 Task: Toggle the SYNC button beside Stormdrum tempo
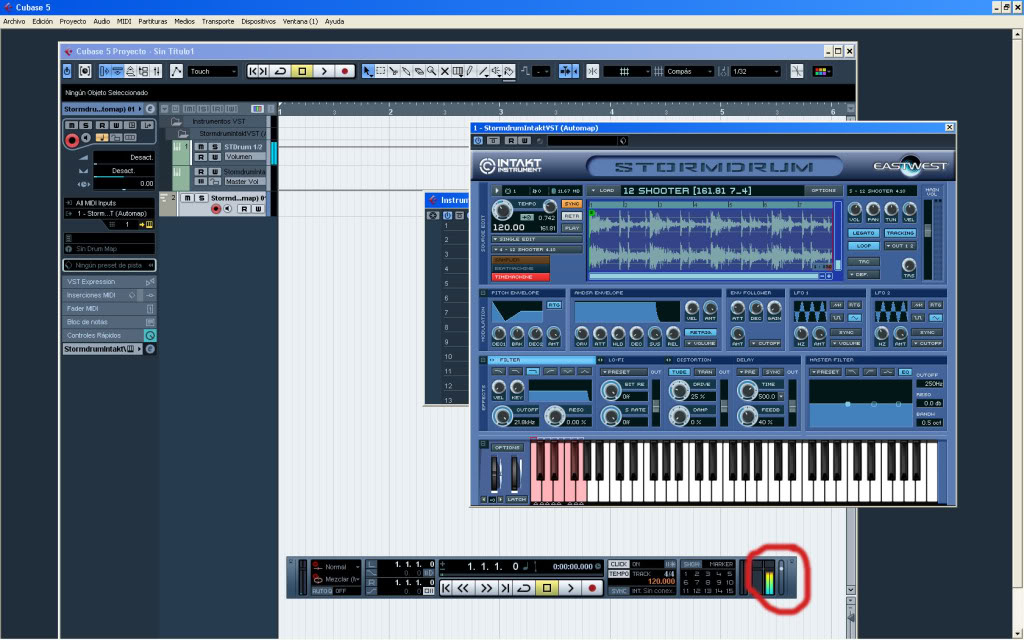tap(572, 204)
